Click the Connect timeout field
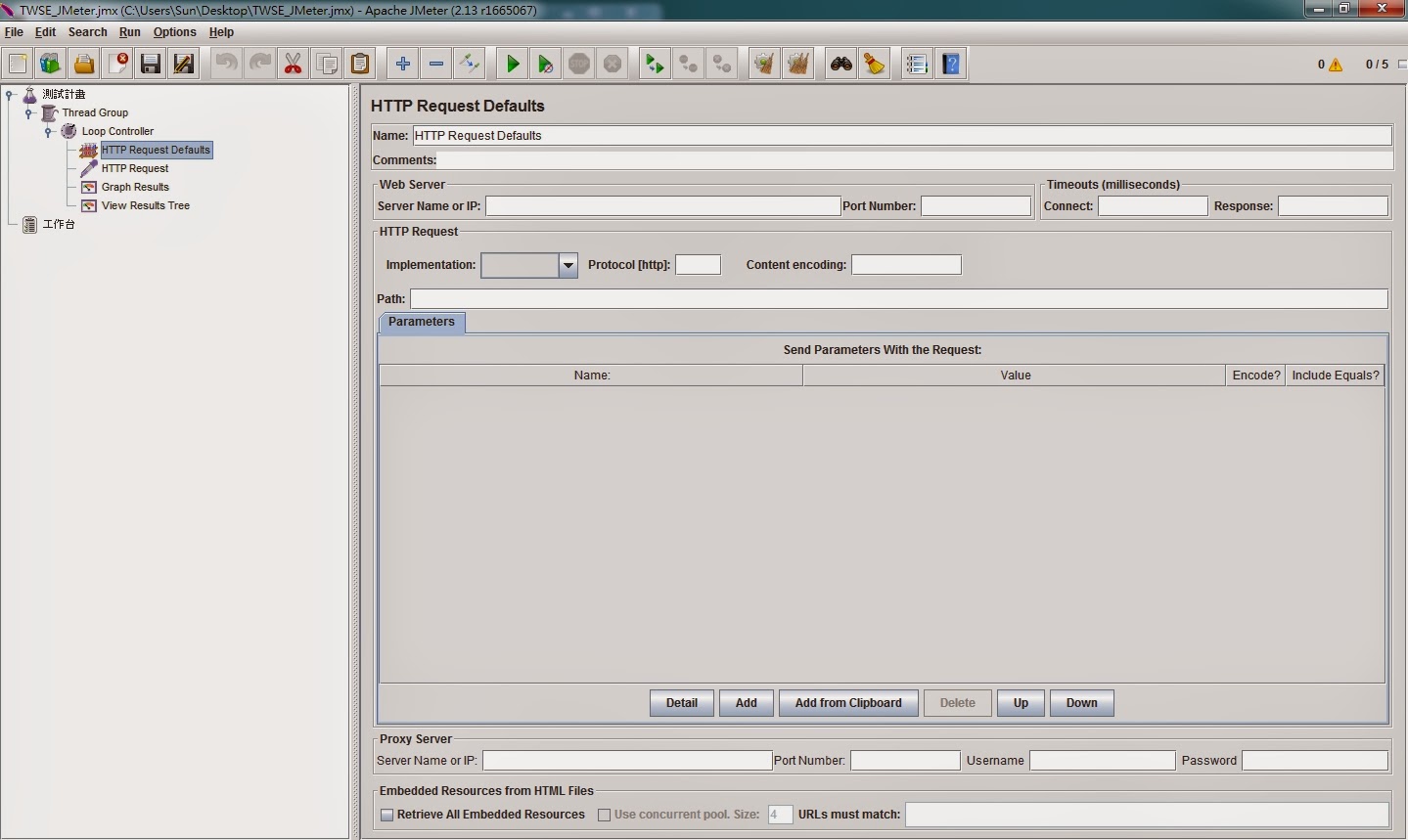 tap(1153, 206)
